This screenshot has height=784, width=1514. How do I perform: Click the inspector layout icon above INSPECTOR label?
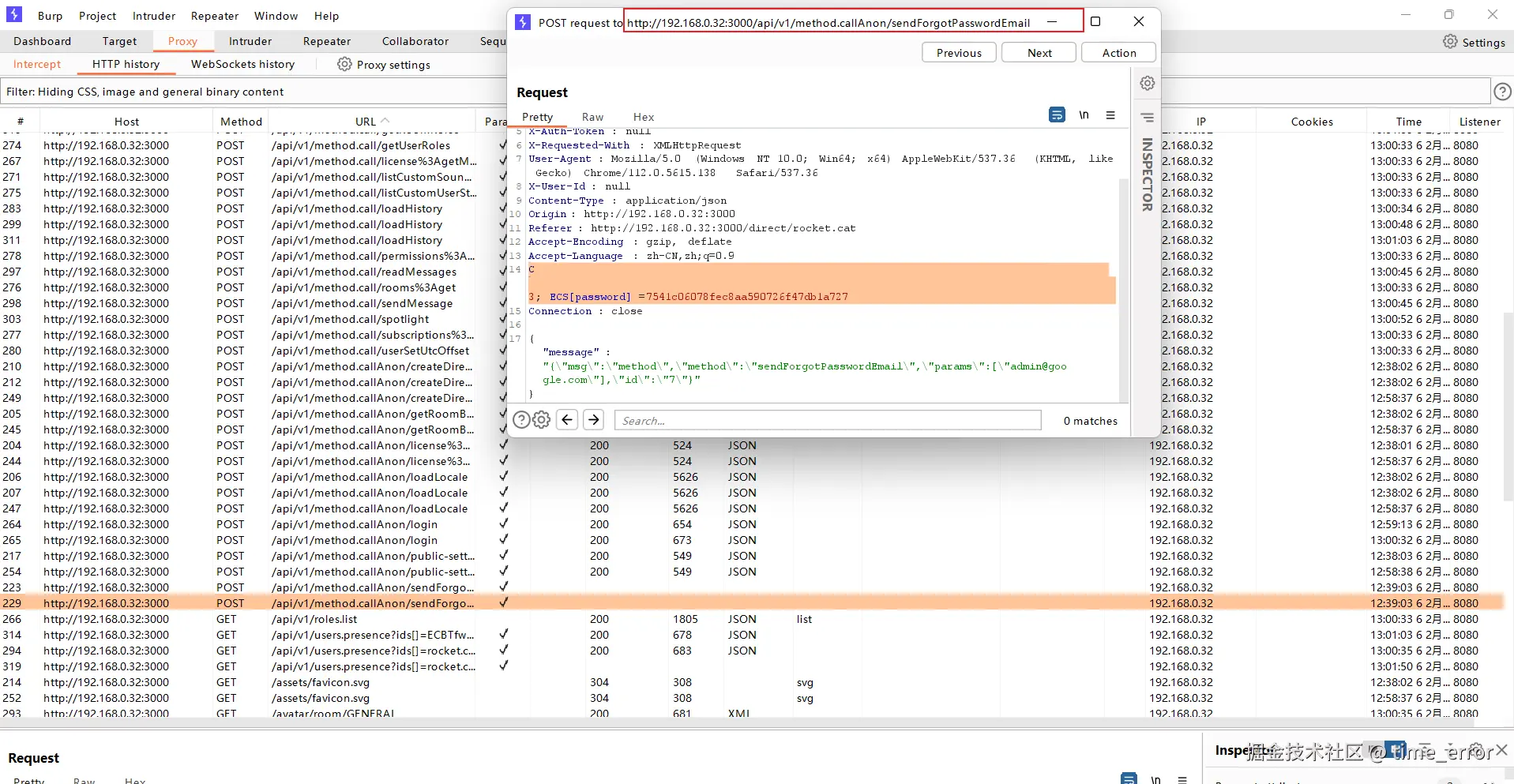(1148, 118)
